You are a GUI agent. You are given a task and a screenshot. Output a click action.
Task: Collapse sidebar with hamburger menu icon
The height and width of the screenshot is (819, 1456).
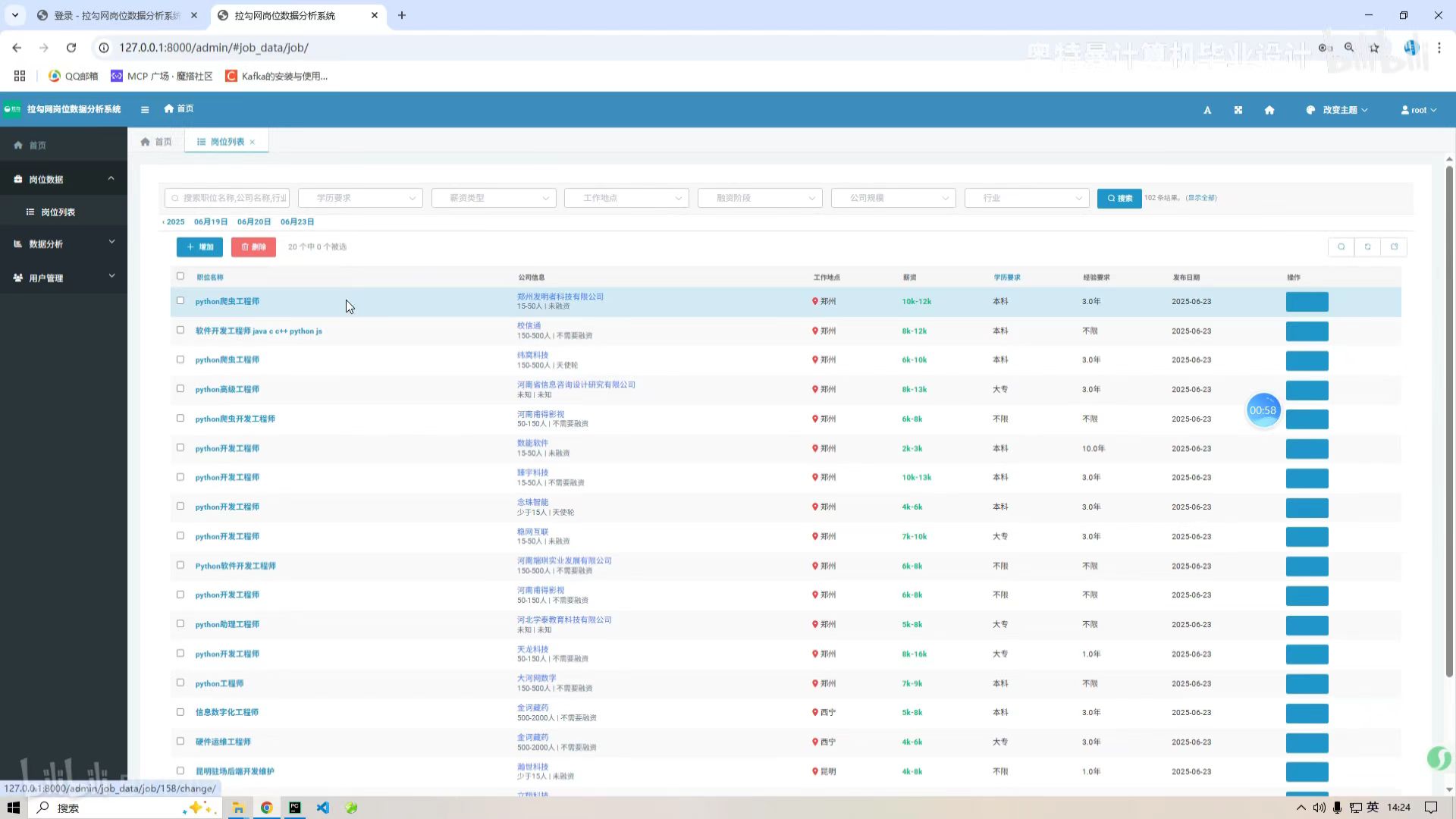145,110
